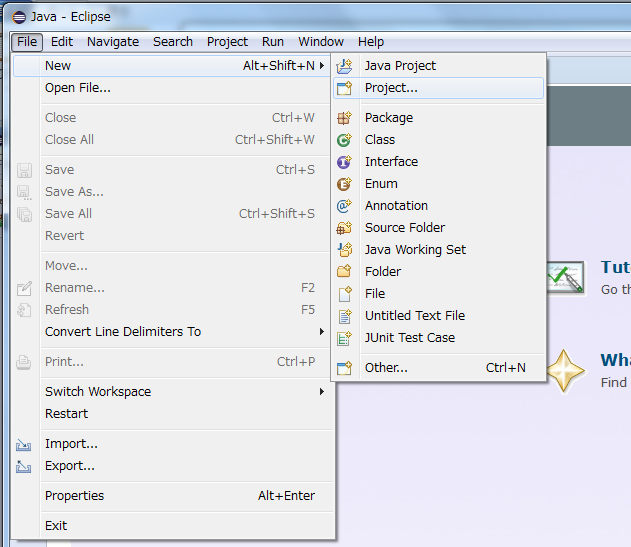Screen dimensions: 631x547
Task: Click the Folder icon in New submenu
Action: (x=344, y=272)
